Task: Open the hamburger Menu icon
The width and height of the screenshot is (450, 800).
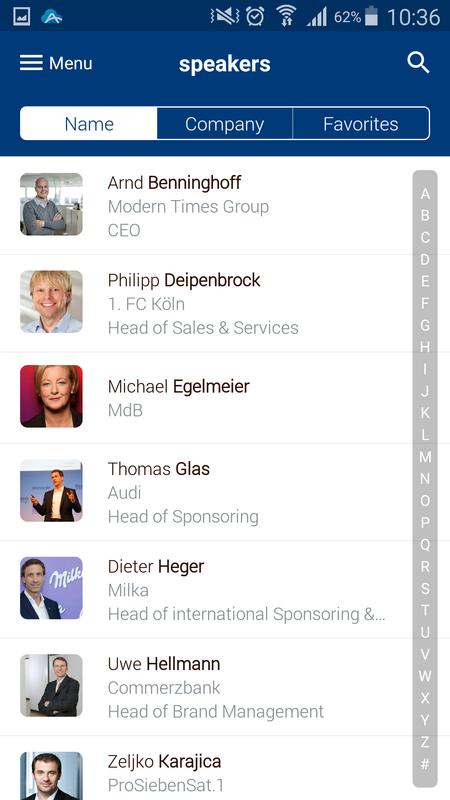Action: [x=31, y=63]
